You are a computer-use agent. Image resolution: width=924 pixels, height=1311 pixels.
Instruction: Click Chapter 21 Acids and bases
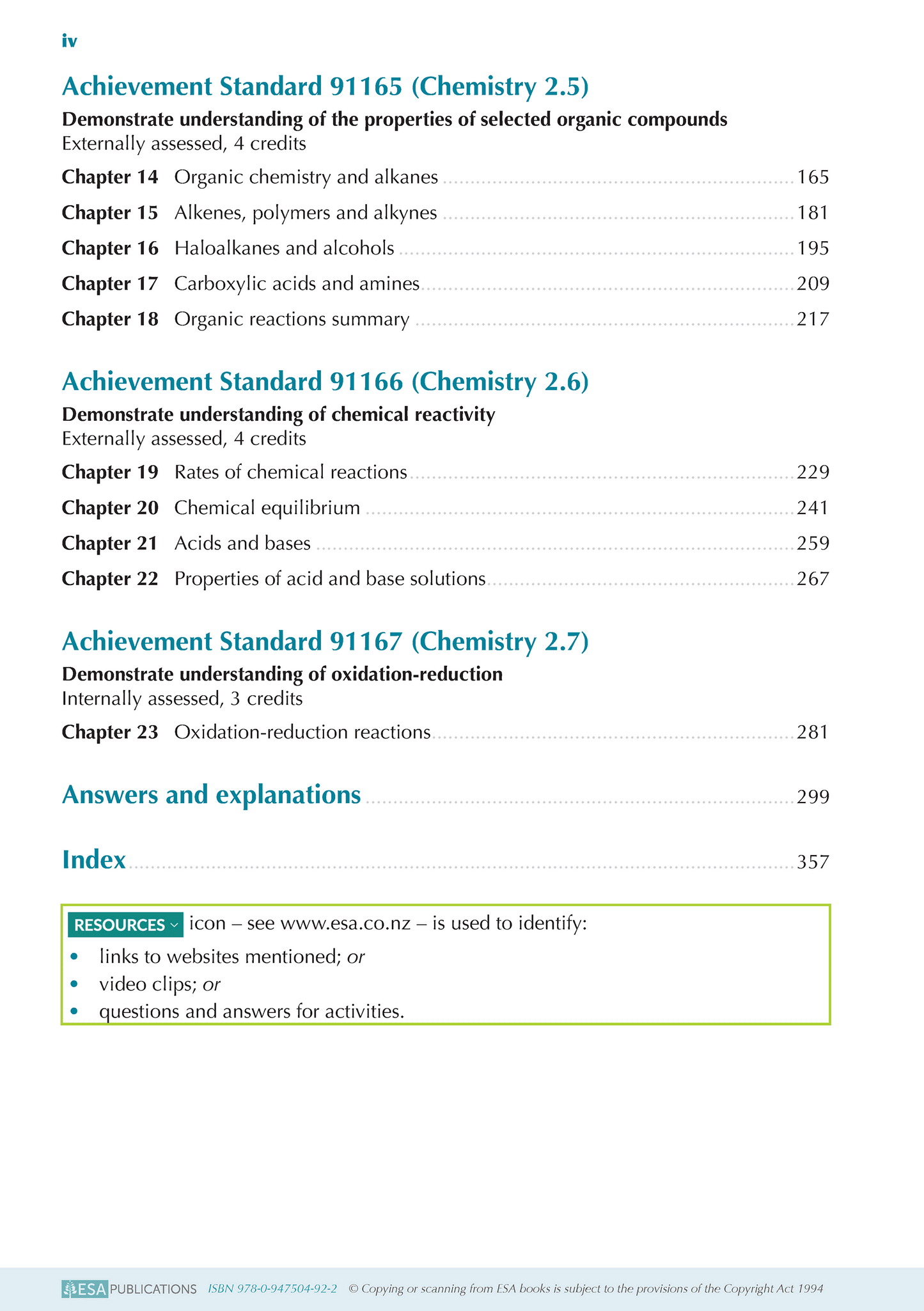point(242,544)
